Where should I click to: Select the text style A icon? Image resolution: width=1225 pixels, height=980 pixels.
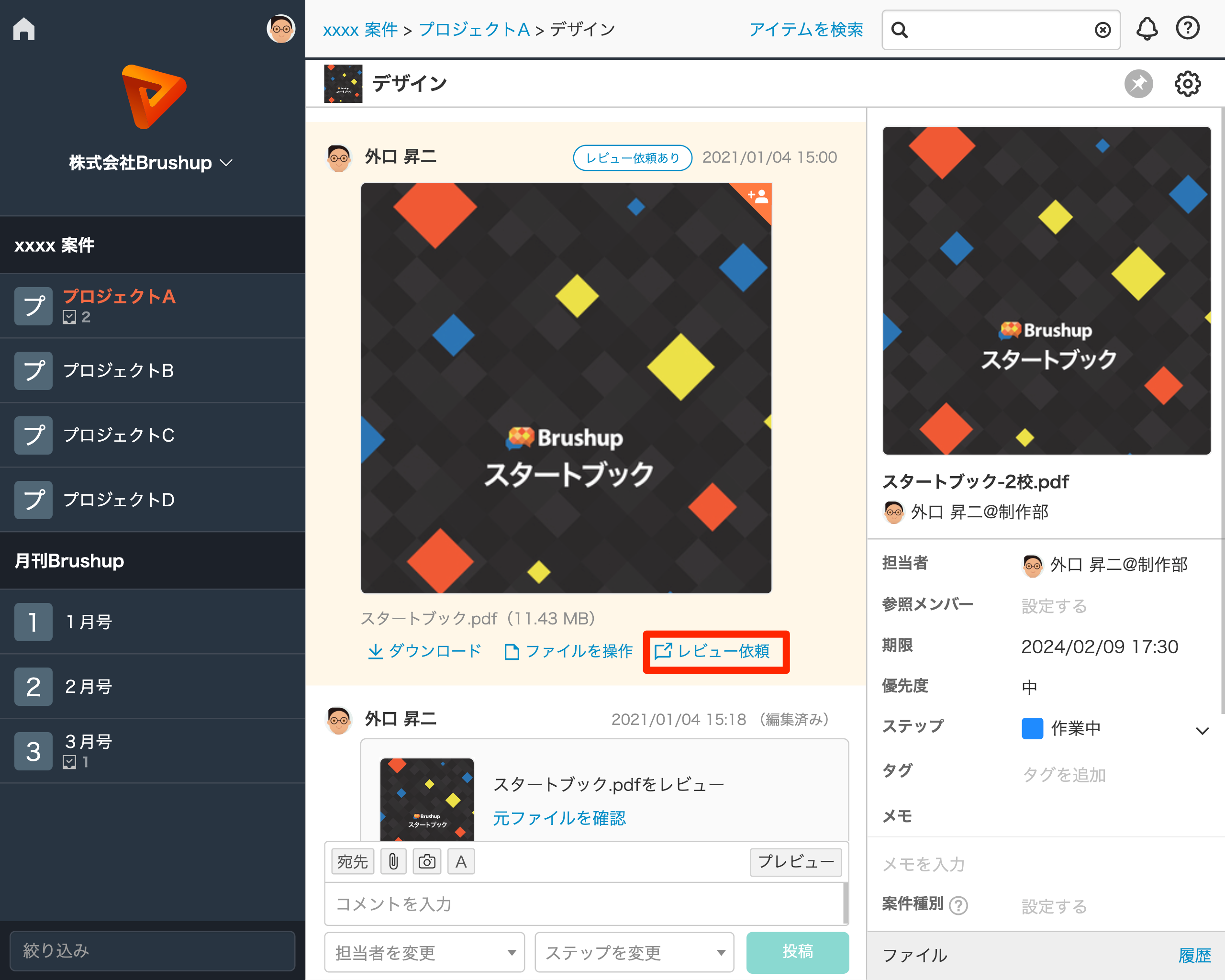pos(461,861)
